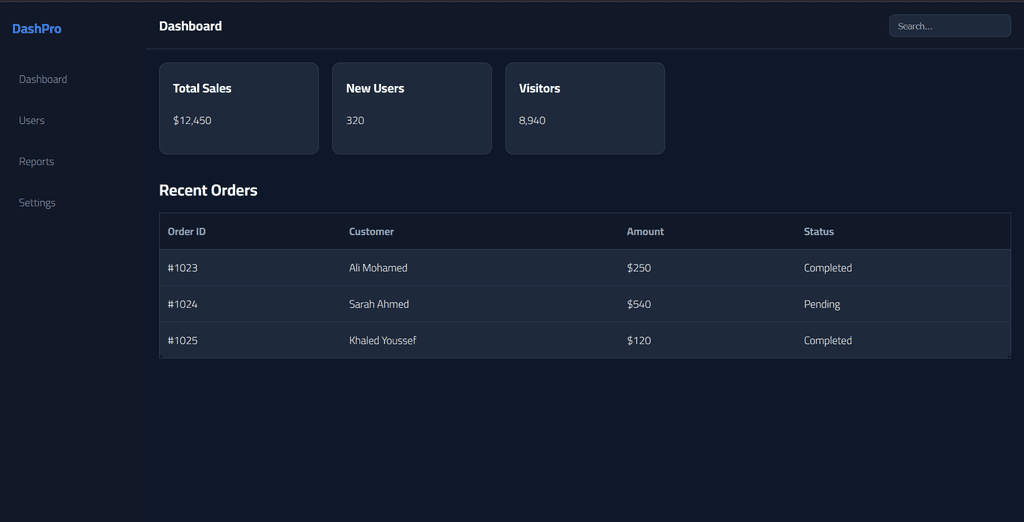The height and width of the screenshot is (522, 1024).
Task: Sort by Customer column header
Action: click(371, 231)
